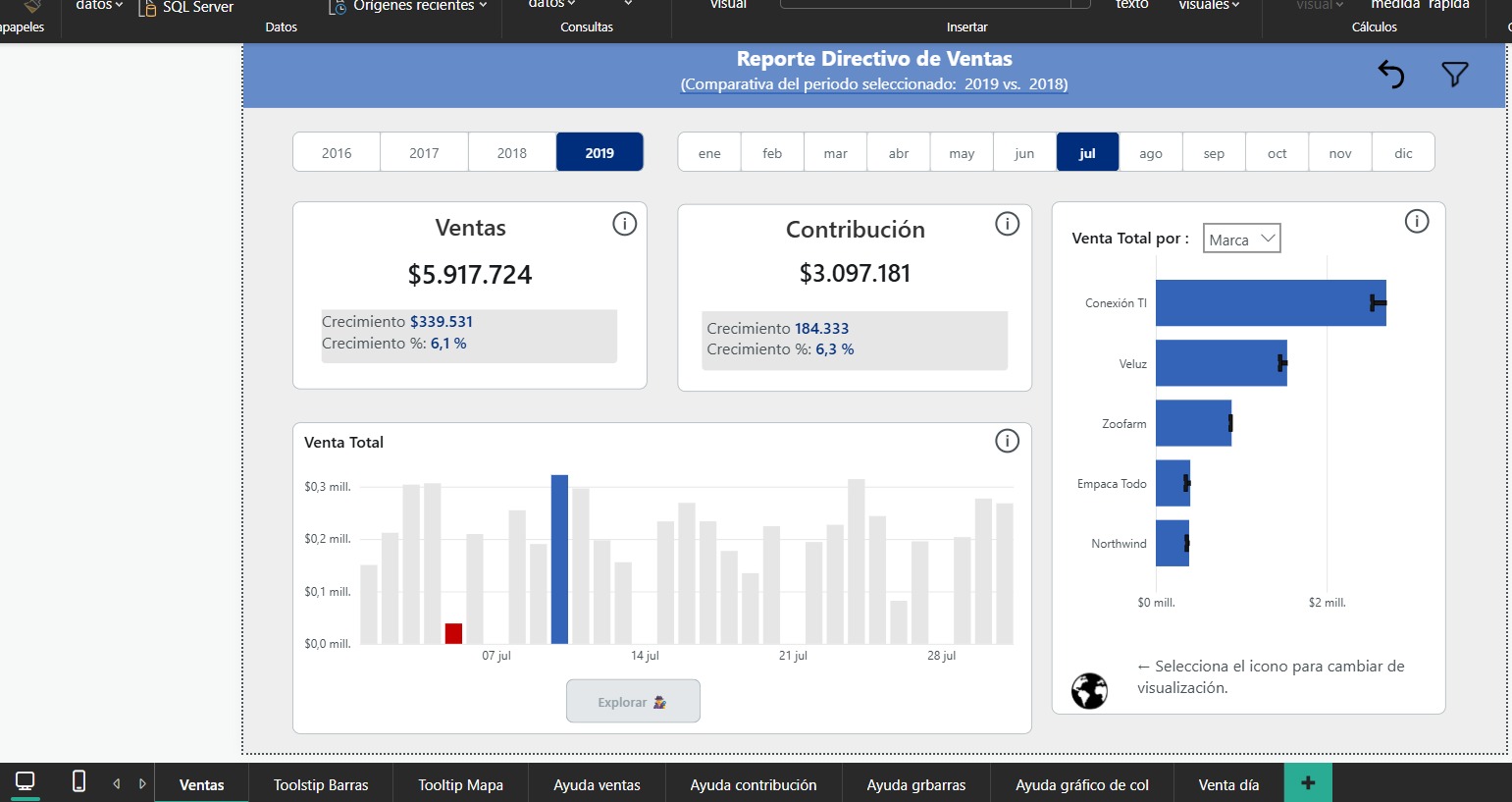This screenshot has width=1512, height=802.
Task: Click the Northwind bar in chart
Action: coord(1172,543)
